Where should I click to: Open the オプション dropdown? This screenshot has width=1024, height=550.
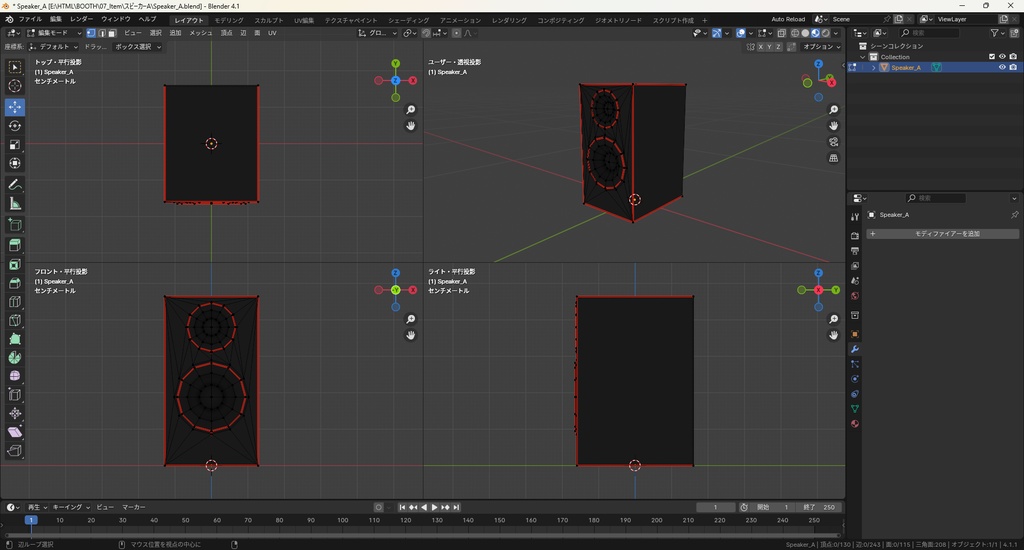click(x=820, y=47)
